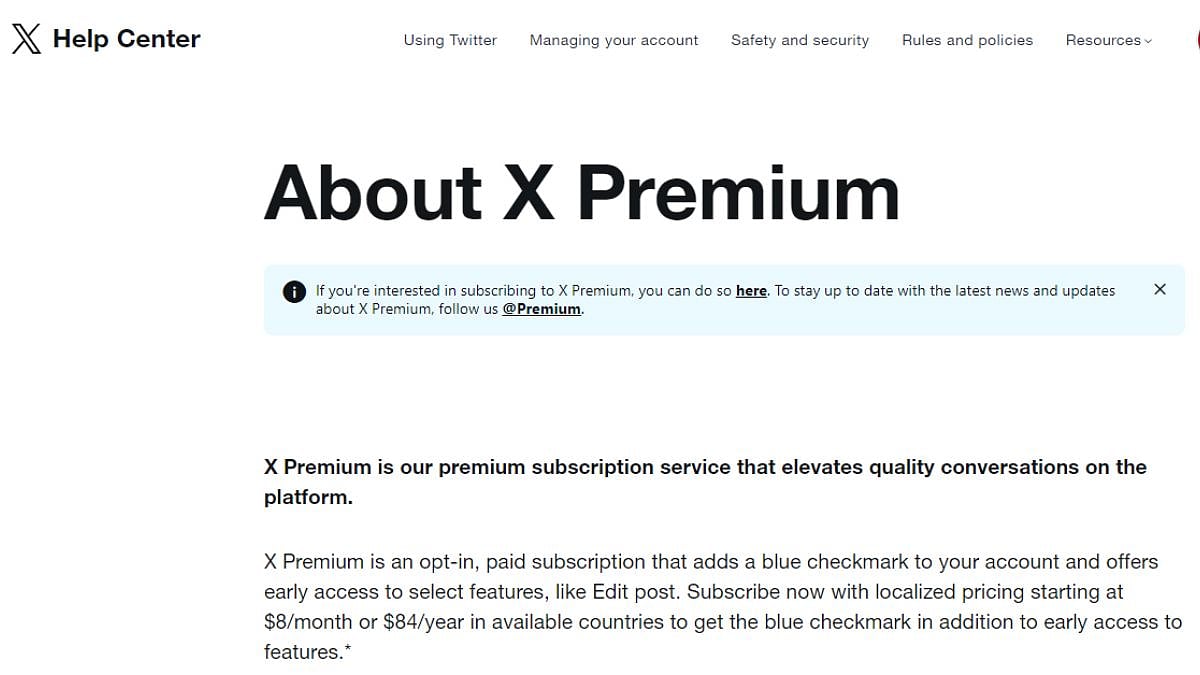Follow the @Premium link
1200x675 pixels.
[542, 309]
